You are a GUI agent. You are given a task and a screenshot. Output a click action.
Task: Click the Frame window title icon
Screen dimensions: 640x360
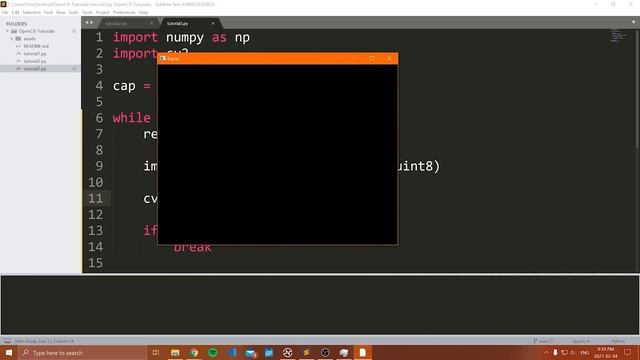click(163, 58)
